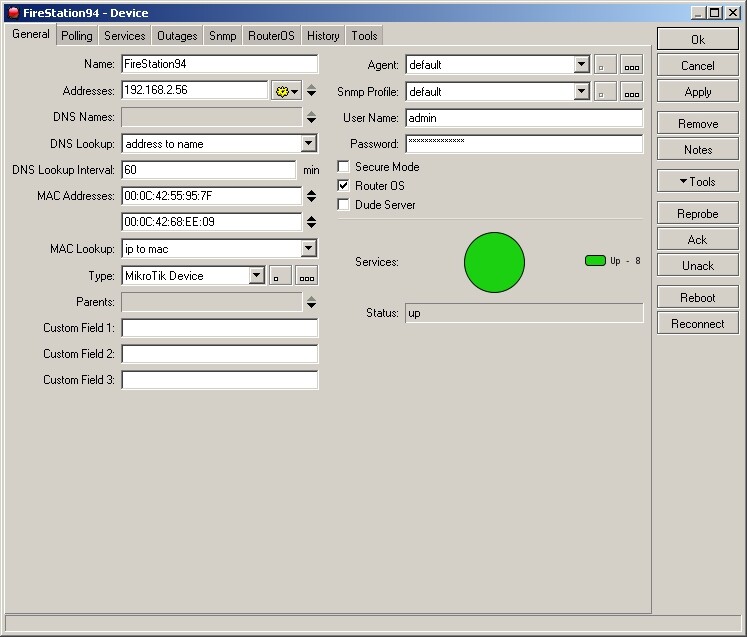
Task: Open the Agent list via three-dots button
Action: (631, 65)
